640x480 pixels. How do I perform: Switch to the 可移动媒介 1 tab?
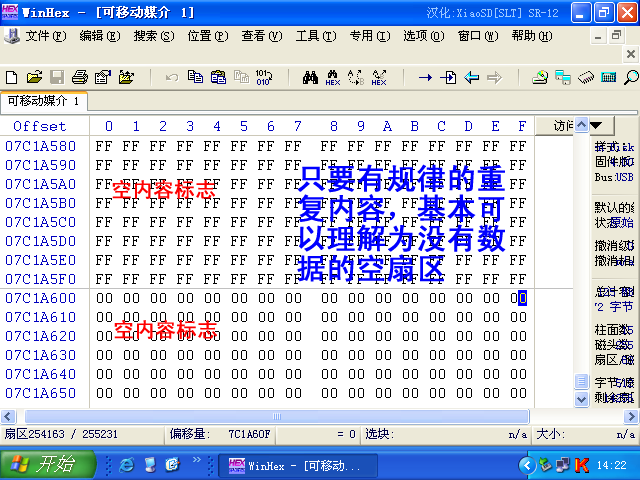click(x=43, y=101)
